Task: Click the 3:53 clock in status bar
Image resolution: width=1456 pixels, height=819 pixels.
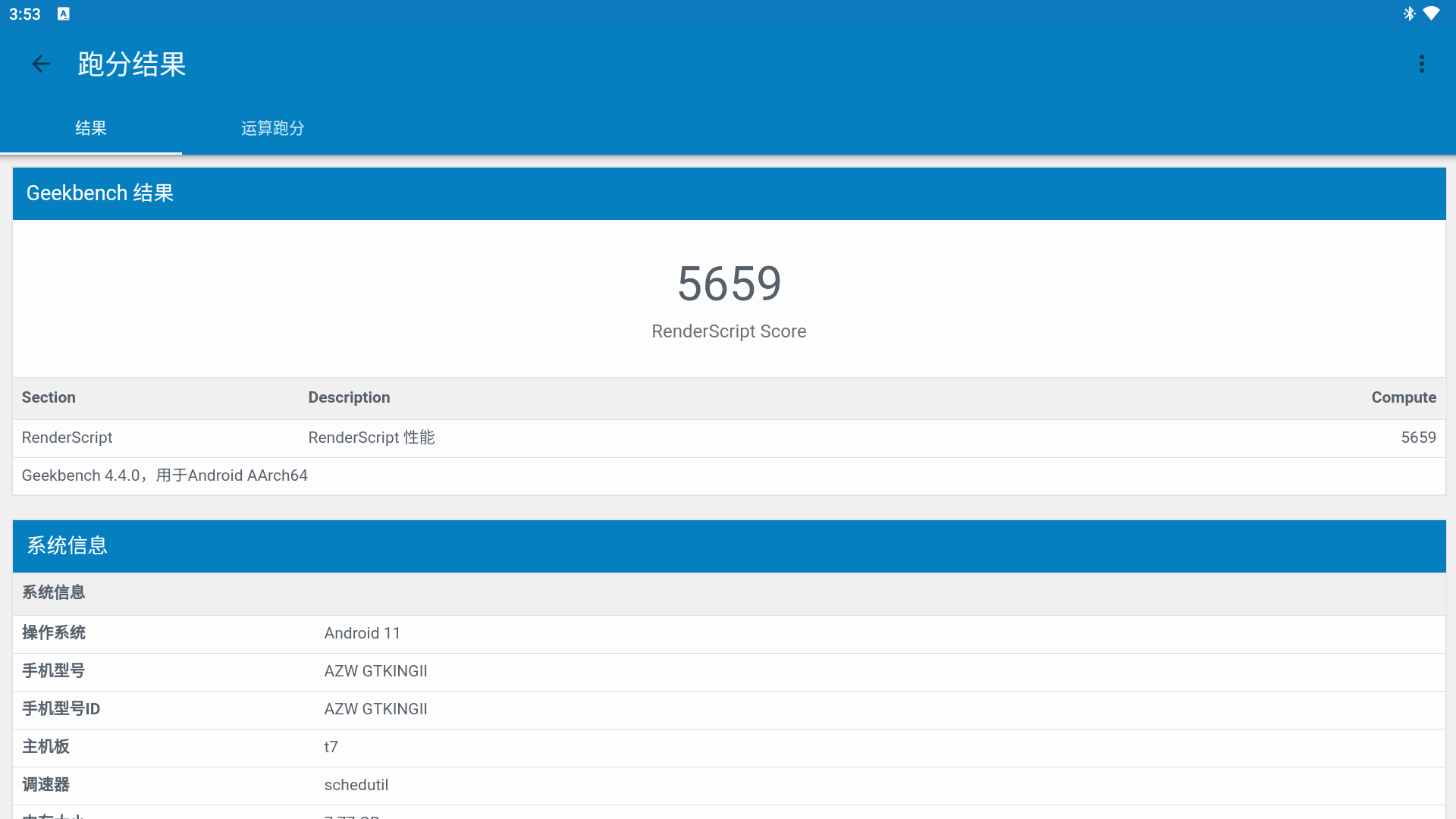Action: (x=24, y=14)
